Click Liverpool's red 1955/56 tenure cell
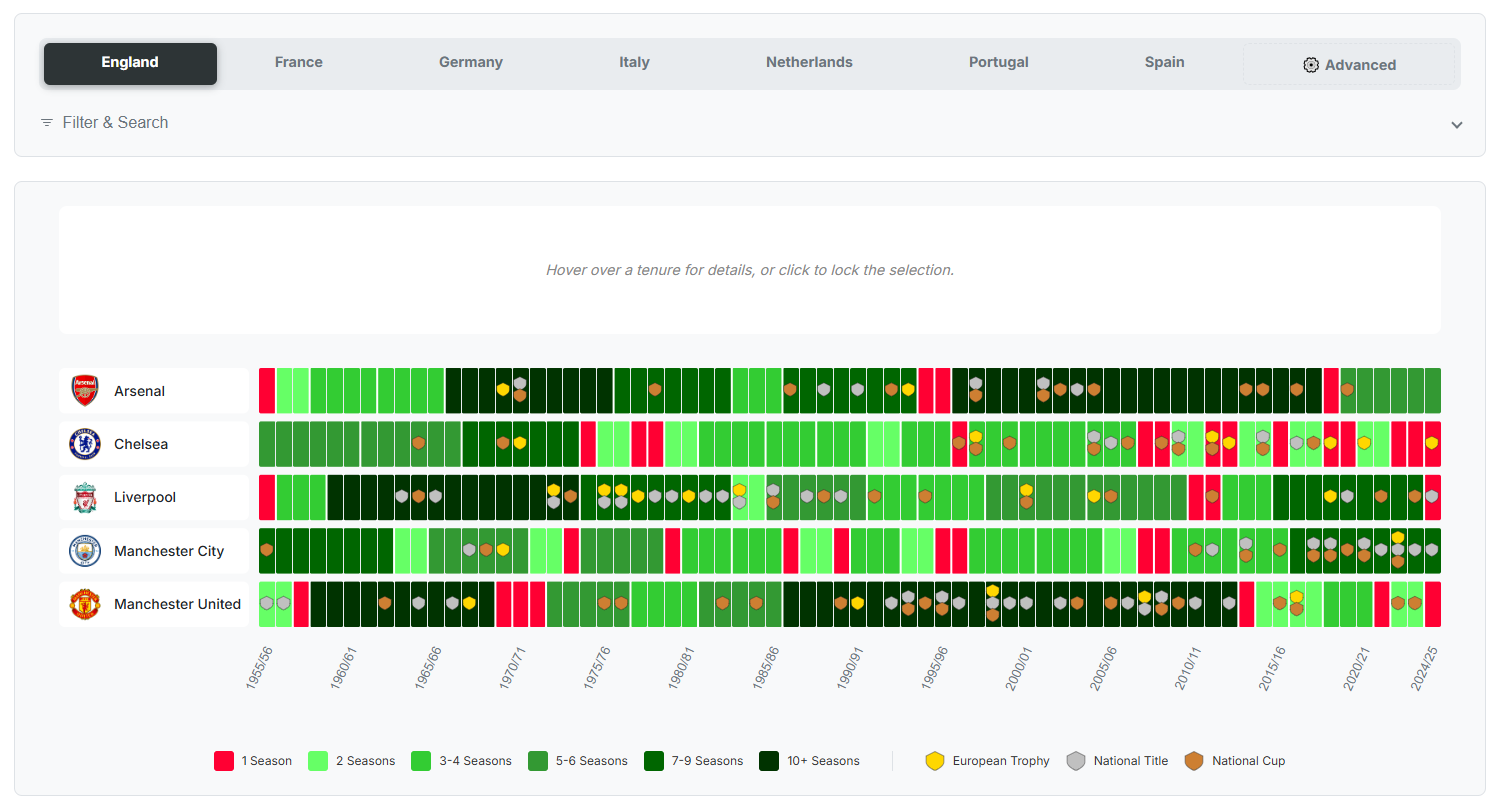The image size is (1501, 808). coord(267,497)
